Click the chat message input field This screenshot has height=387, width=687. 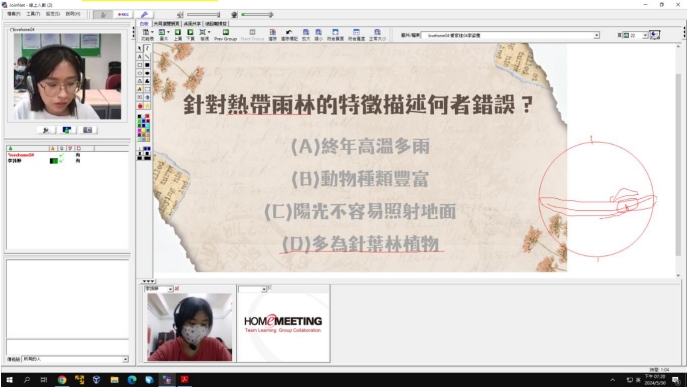(67, 347)
